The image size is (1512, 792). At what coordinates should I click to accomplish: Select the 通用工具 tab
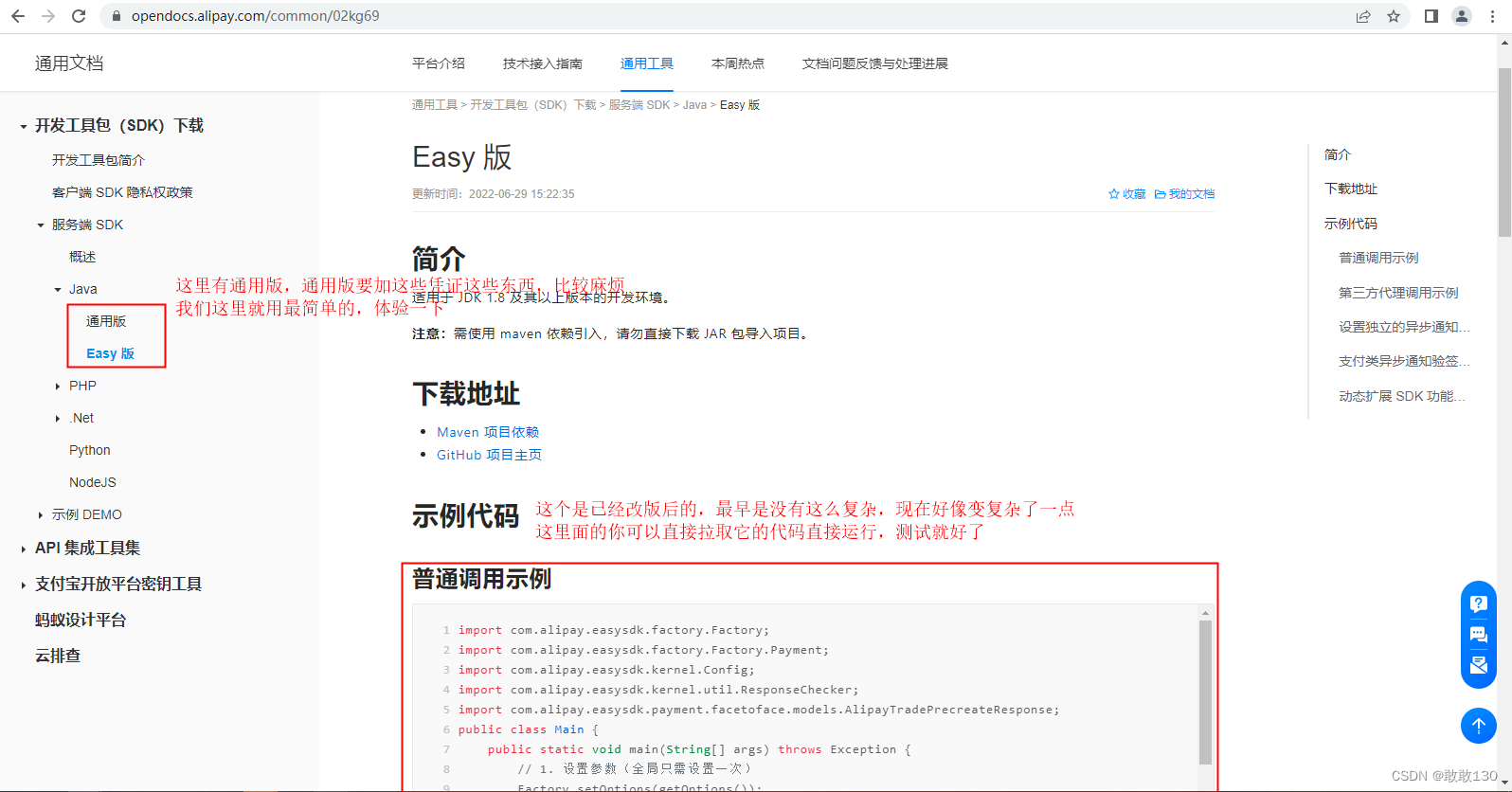tap(647, 63)
